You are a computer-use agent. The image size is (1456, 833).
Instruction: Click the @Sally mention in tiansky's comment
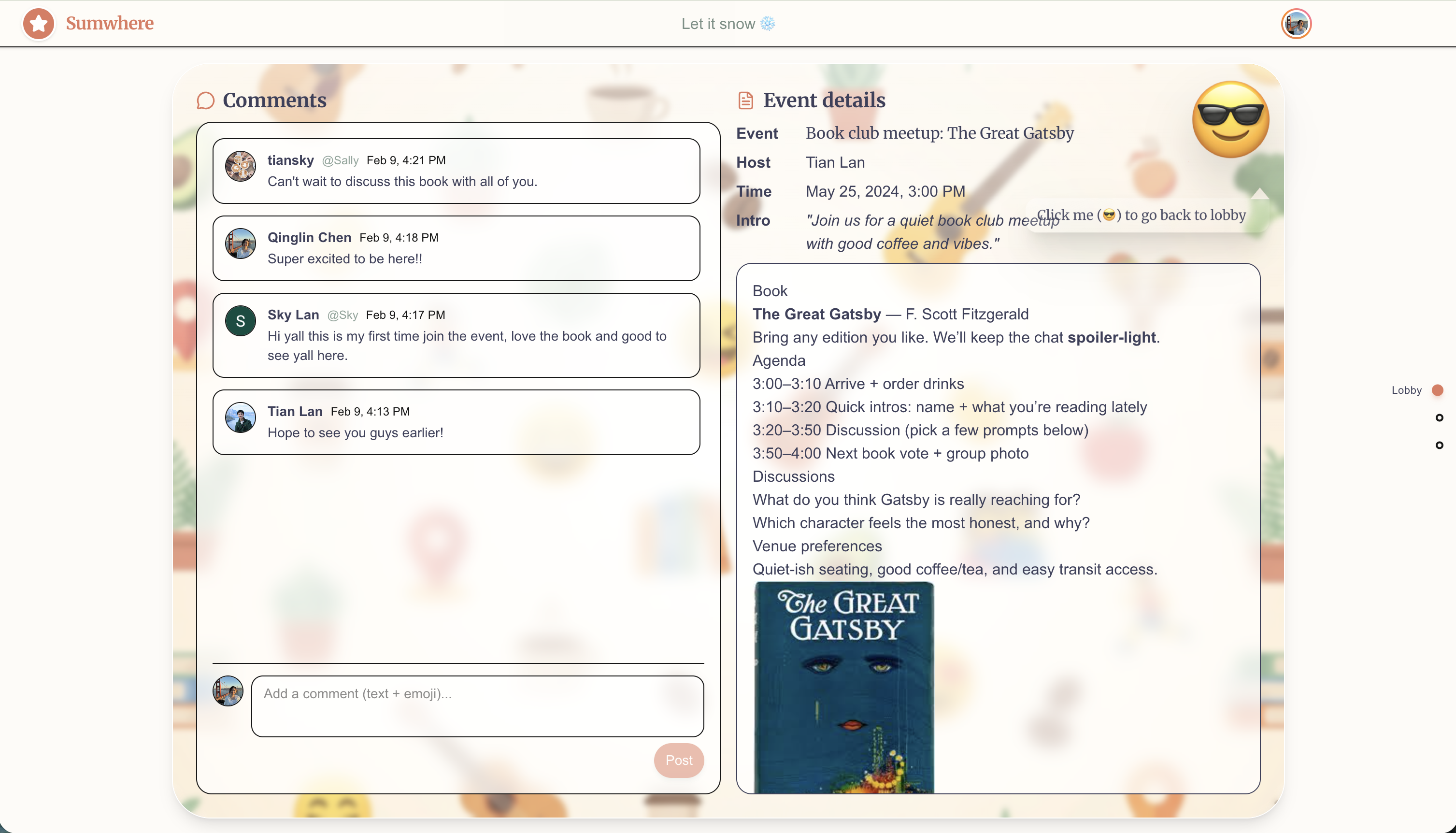click(x=340, y=161)
